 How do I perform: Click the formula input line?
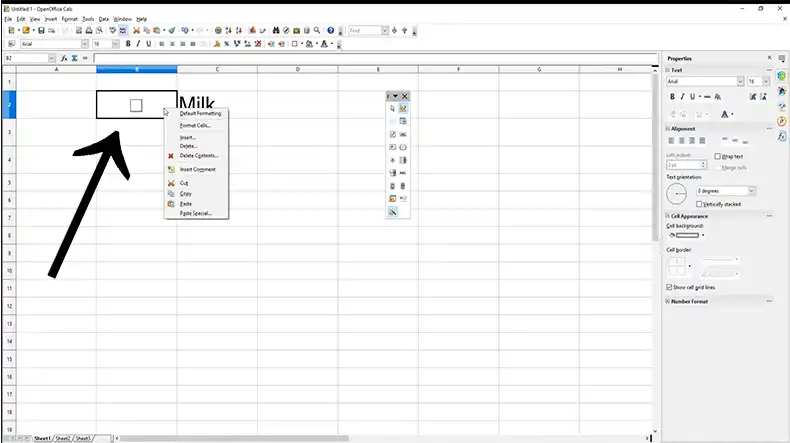[x=375, y=58]
